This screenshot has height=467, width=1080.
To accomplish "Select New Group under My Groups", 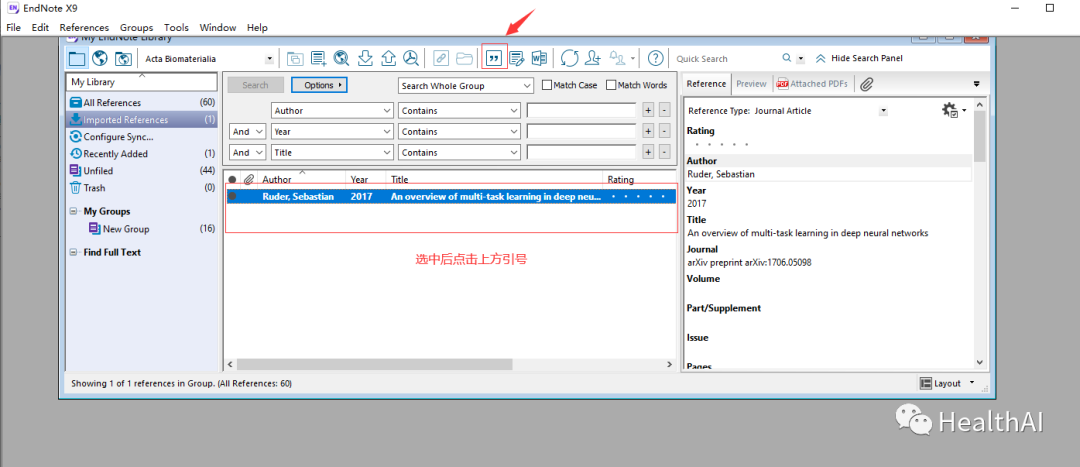I will [126, 229].
